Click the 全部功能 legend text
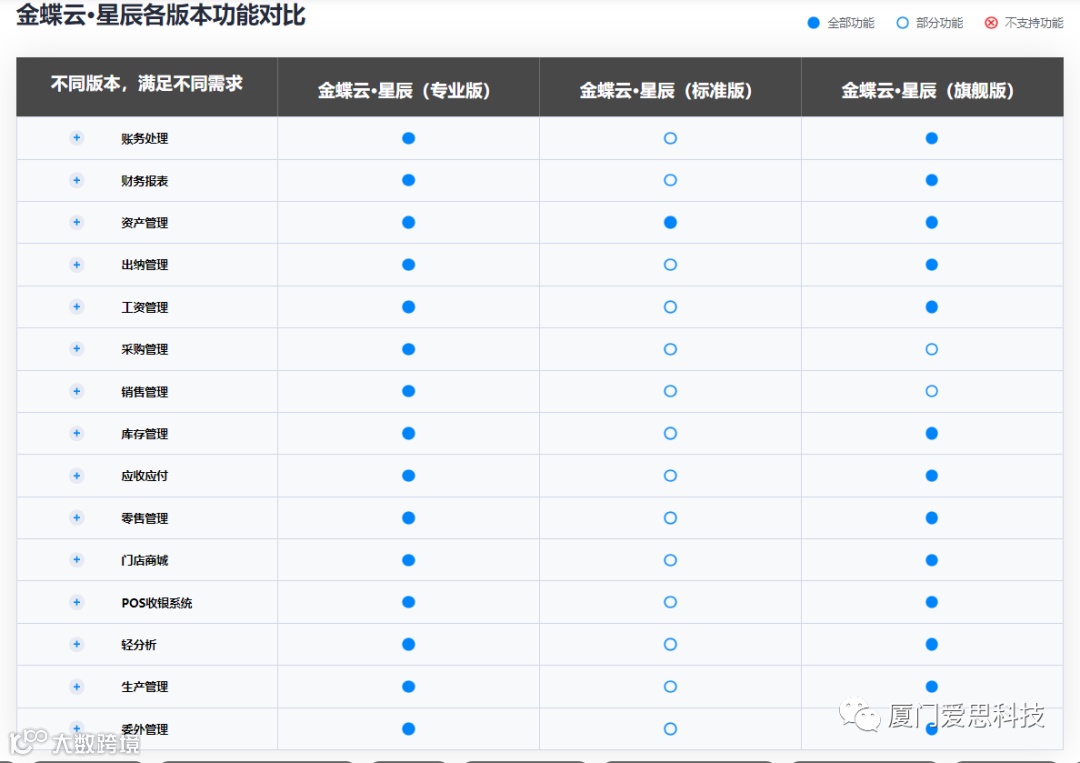The width and height of the screenshot is (1080, 763). tap(851, 23)
